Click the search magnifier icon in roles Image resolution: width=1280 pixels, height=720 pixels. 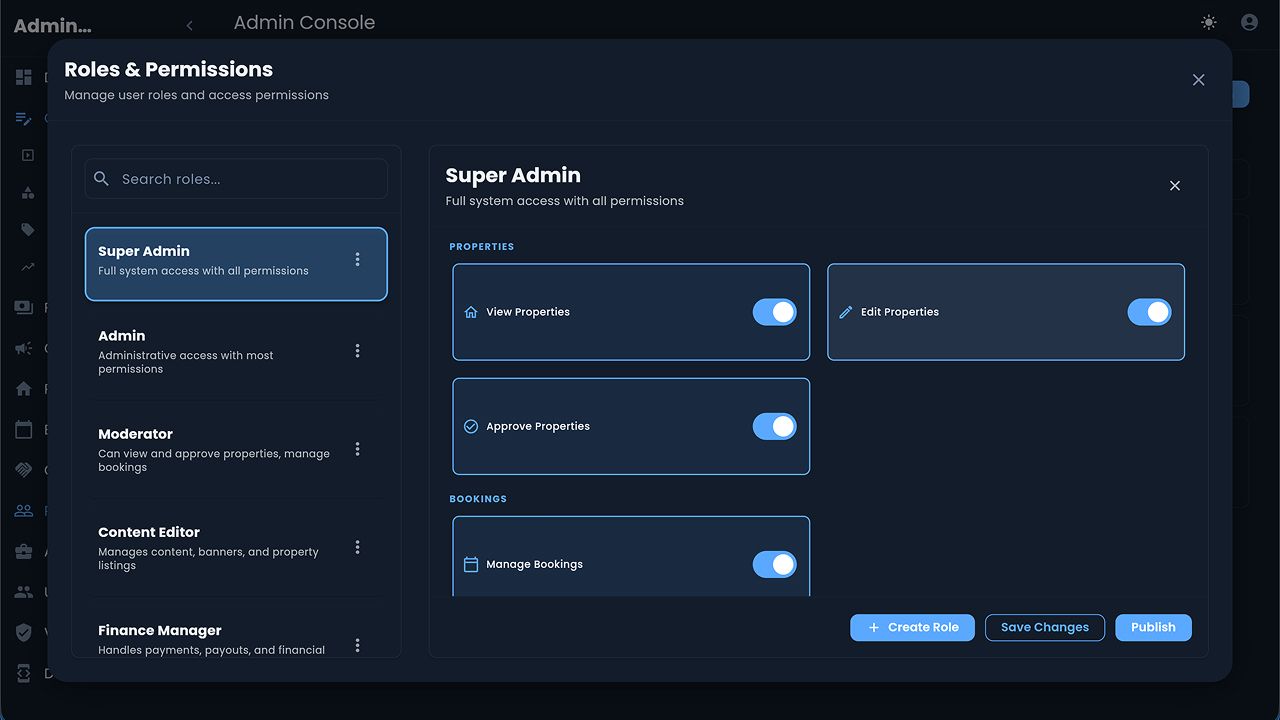(x=101, y=179)
